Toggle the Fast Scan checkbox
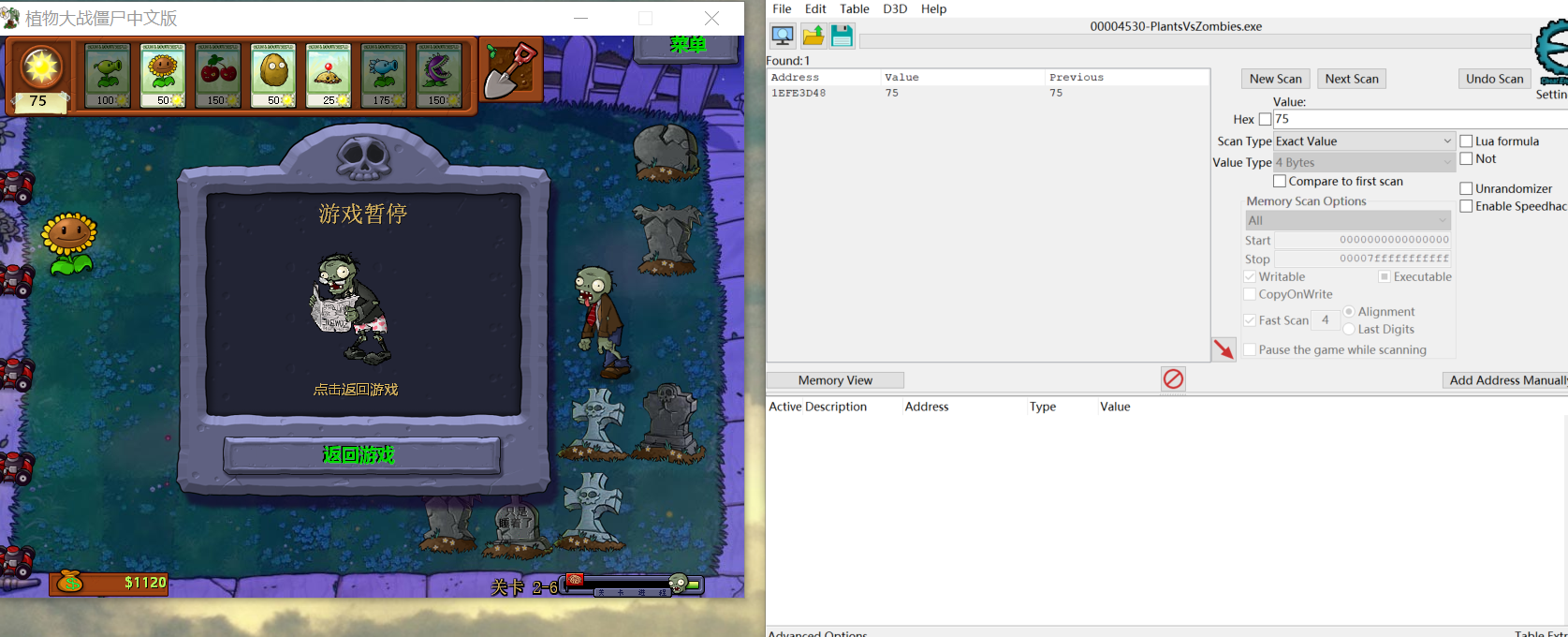This screenshot has width=1568, height=637. [1249, 320]
